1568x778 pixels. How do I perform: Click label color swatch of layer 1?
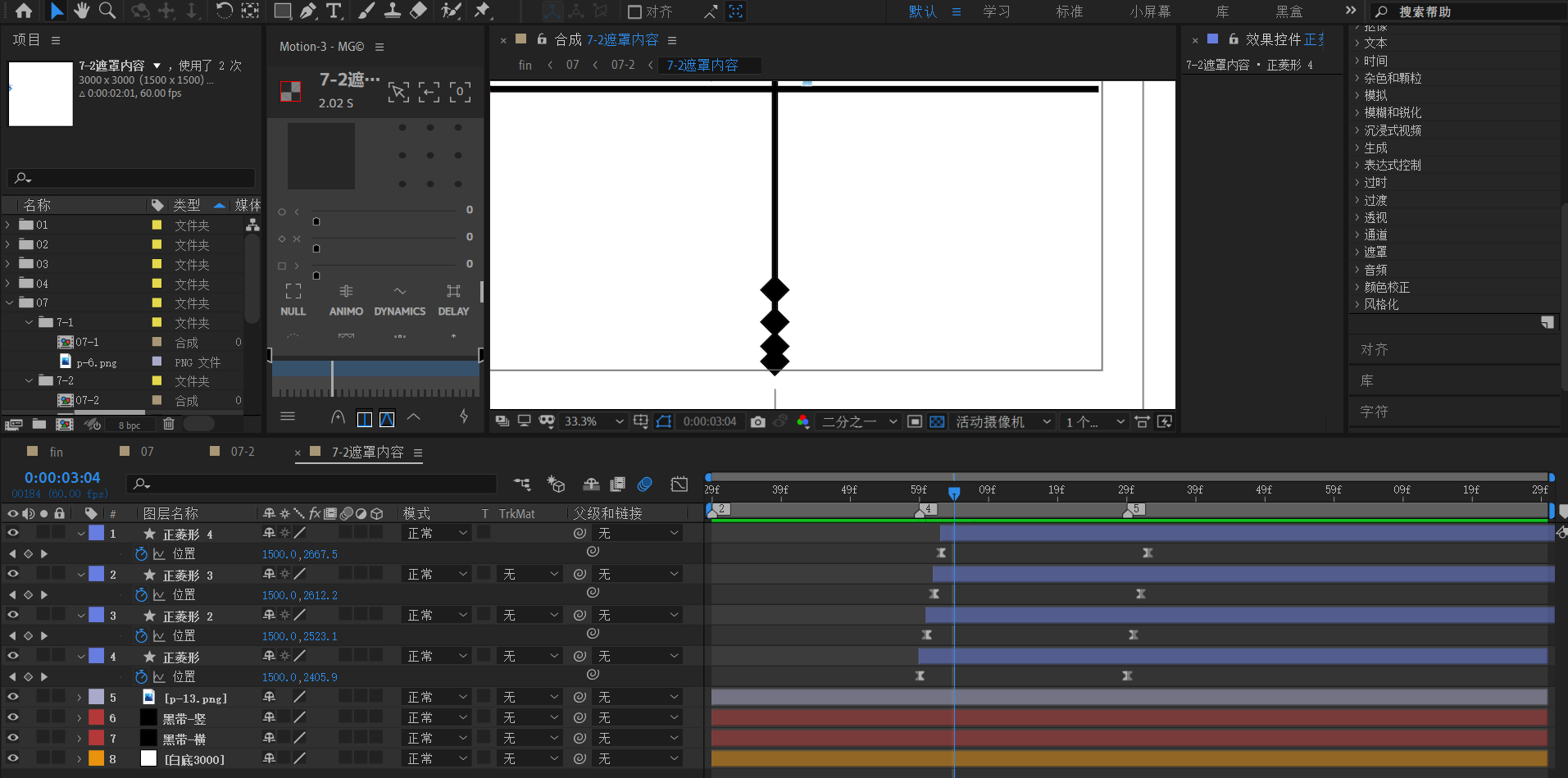(x=97, y=533)
